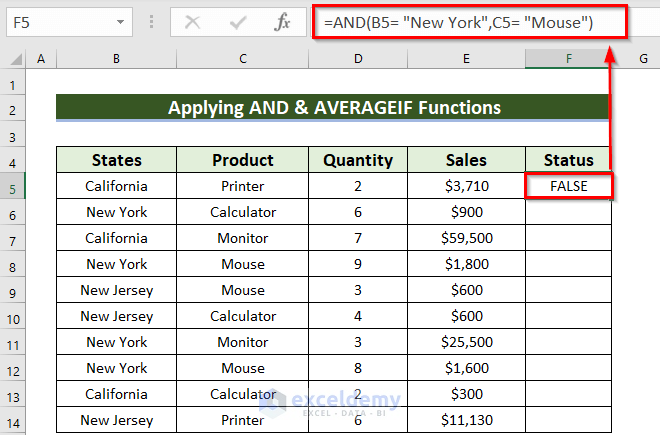This screenshot has width=660, height=435.
Task: Click the California cell in row 5
Action: click(x=117, y=186)
